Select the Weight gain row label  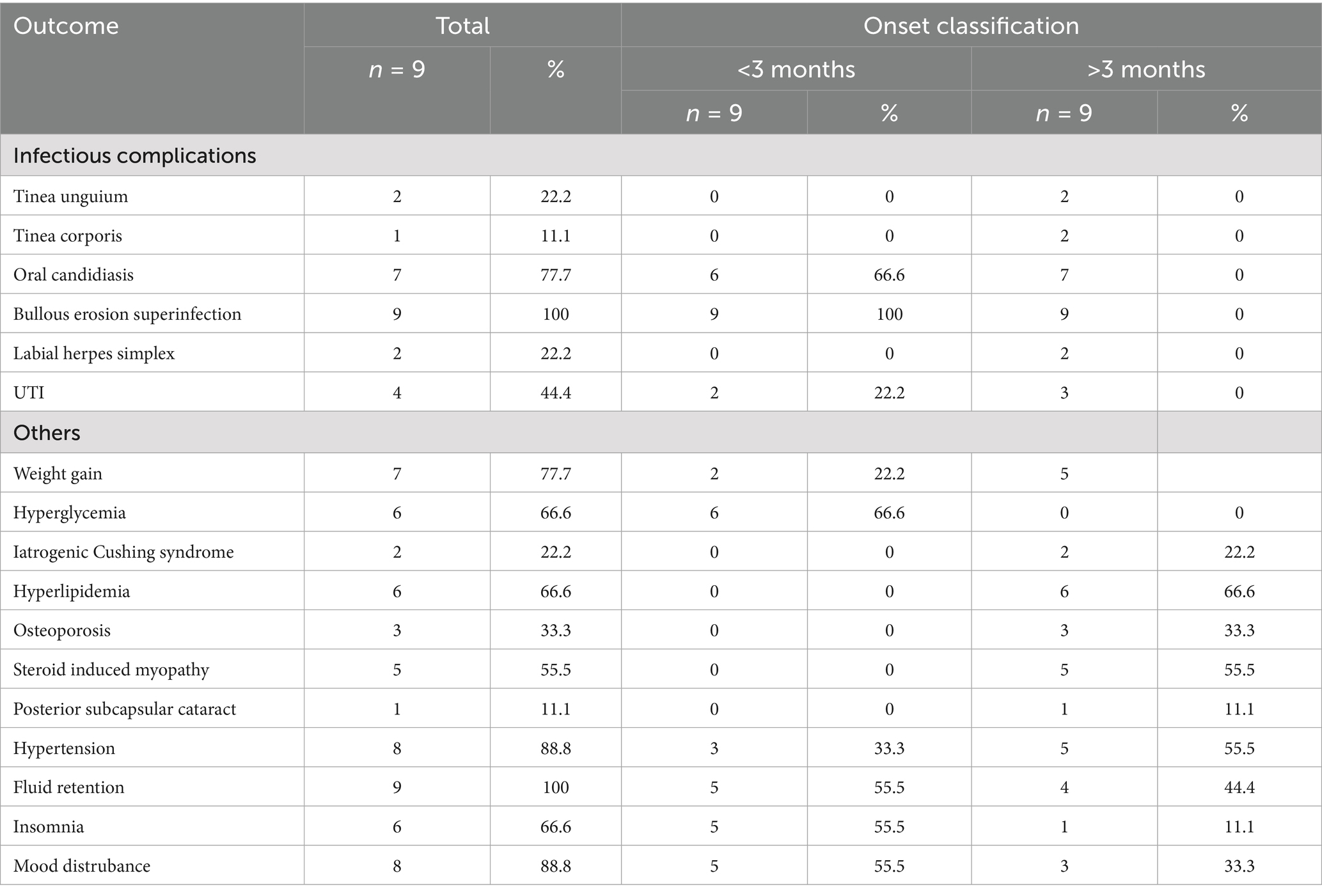point(58,473)
